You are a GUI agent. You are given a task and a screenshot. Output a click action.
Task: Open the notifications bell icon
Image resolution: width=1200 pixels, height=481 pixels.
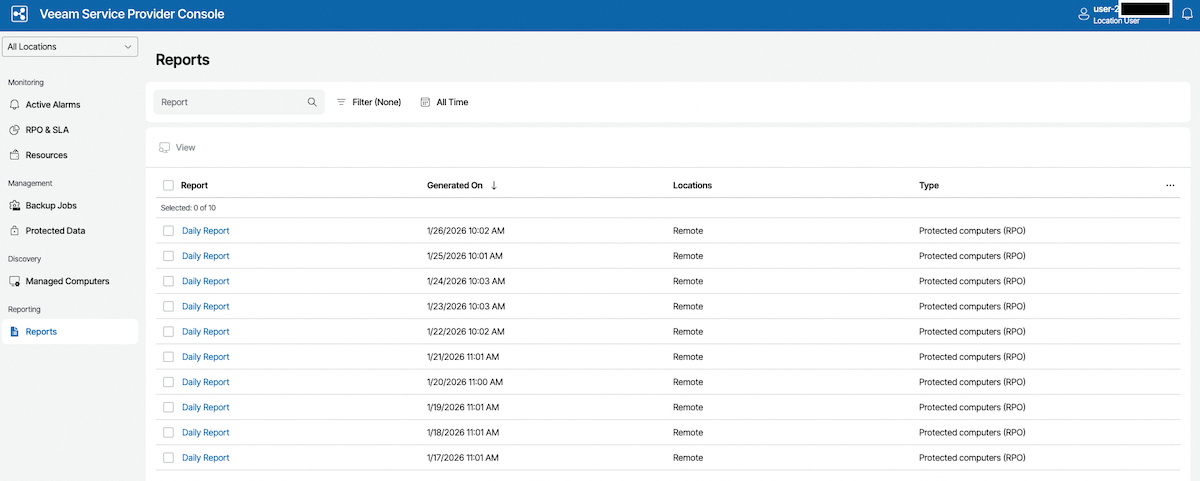click(1187, 14)
